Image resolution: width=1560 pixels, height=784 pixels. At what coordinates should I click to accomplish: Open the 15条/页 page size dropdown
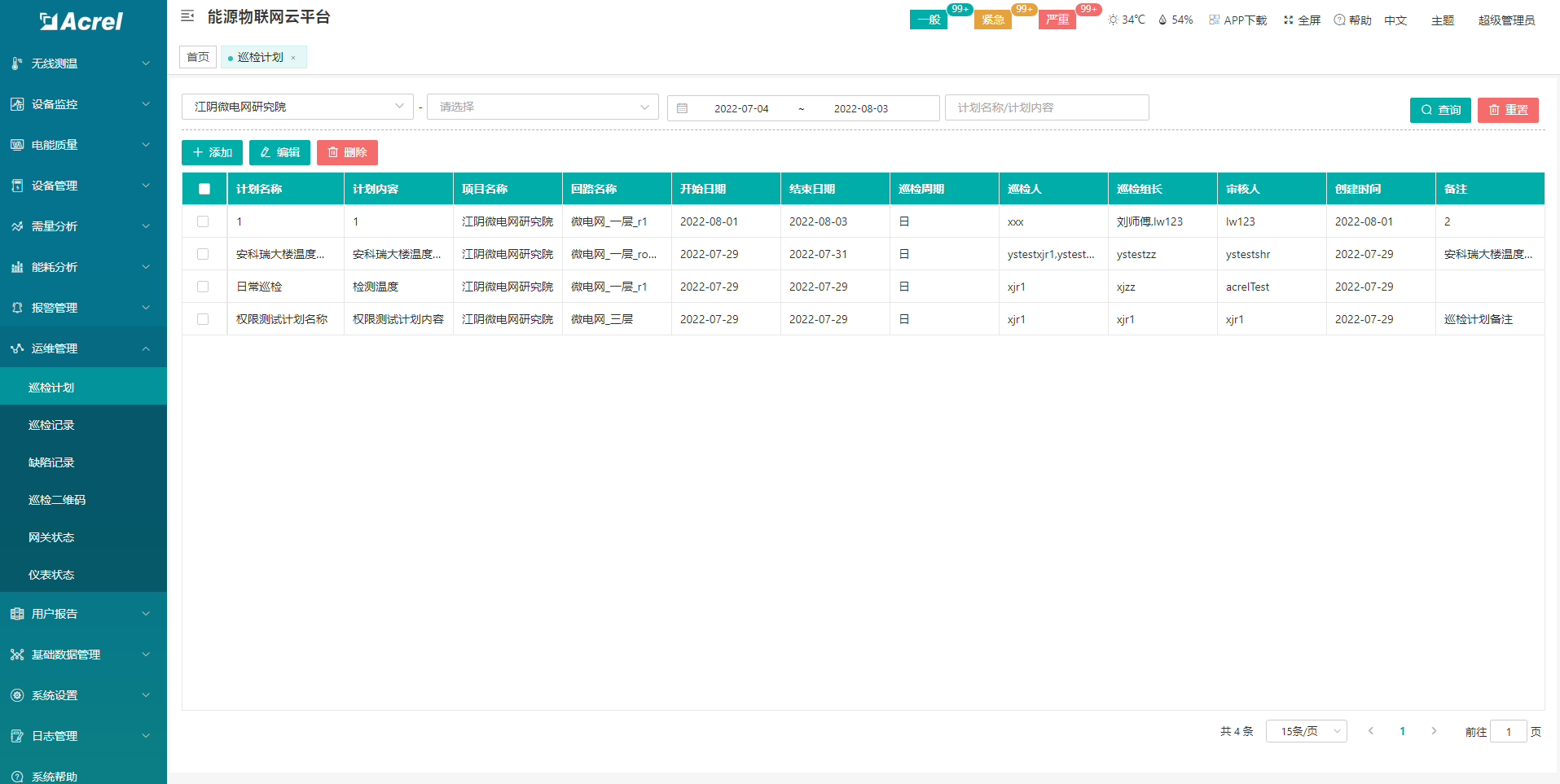coord(1306,731)
